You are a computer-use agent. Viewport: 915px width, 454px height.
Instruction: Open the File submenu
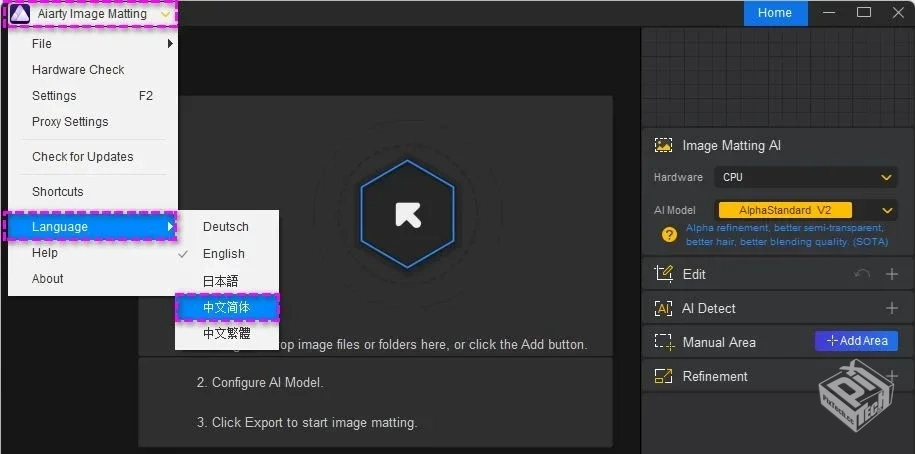93,44
